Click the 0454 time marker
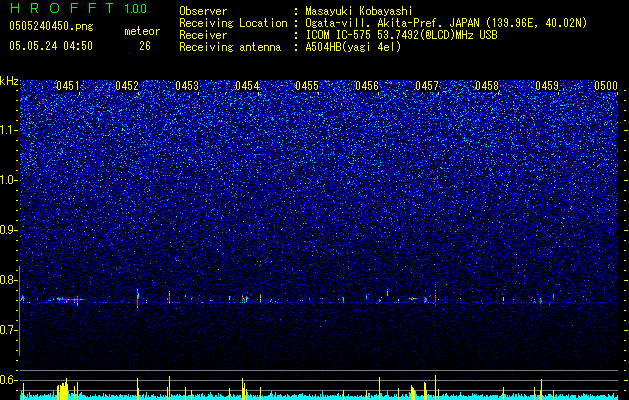This screenshot has height=400, width=629. pyautogui.click(x=247, y=86)
